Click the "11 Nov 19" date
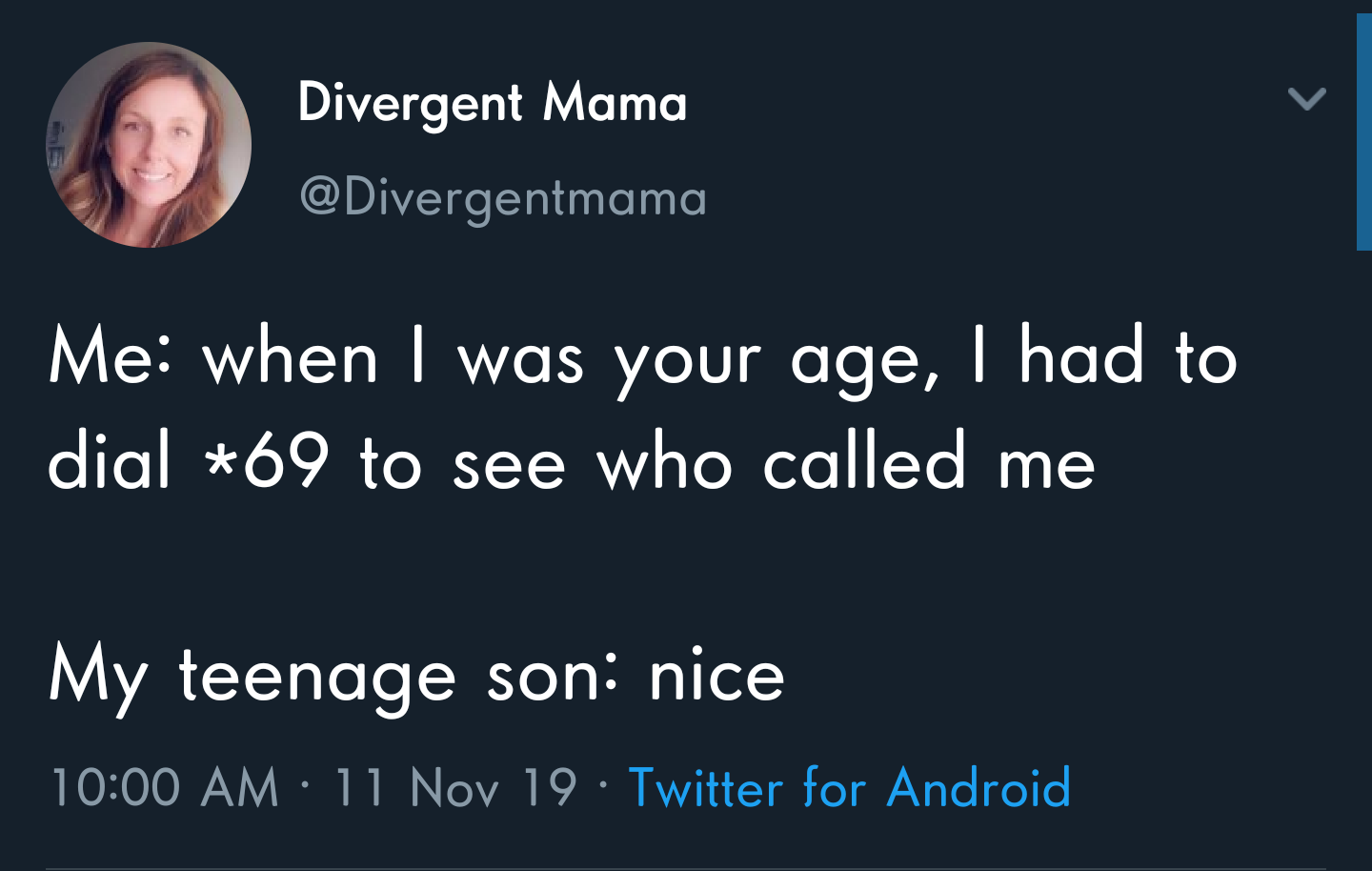The height and width of the screenshot is (871, 1372). coord(455,788)
